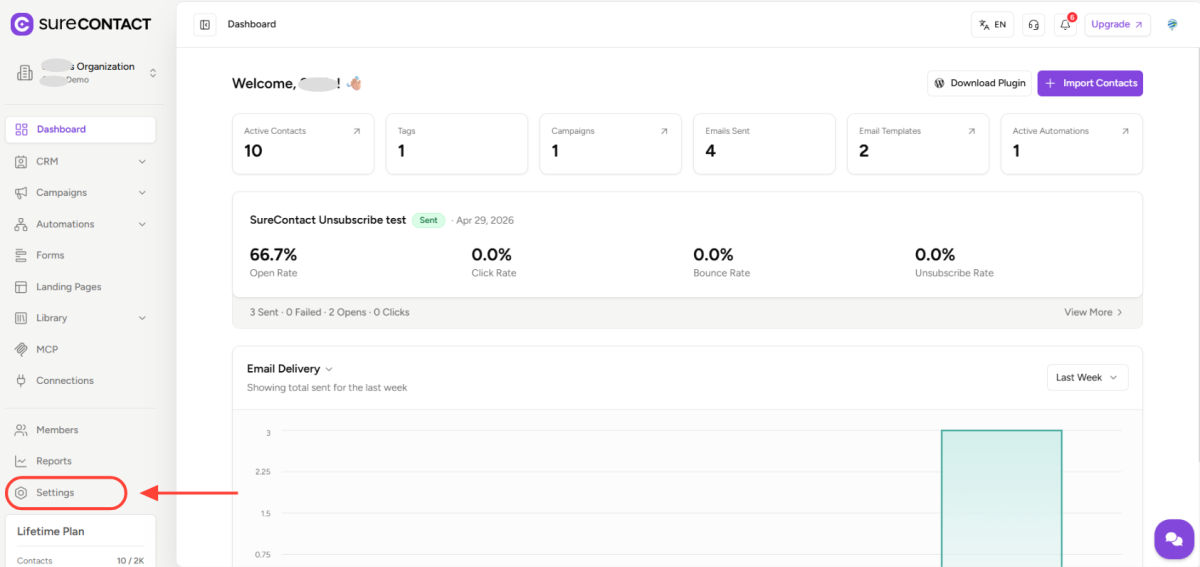
Task: Open the support headset icon
Action: (1033, 25)
